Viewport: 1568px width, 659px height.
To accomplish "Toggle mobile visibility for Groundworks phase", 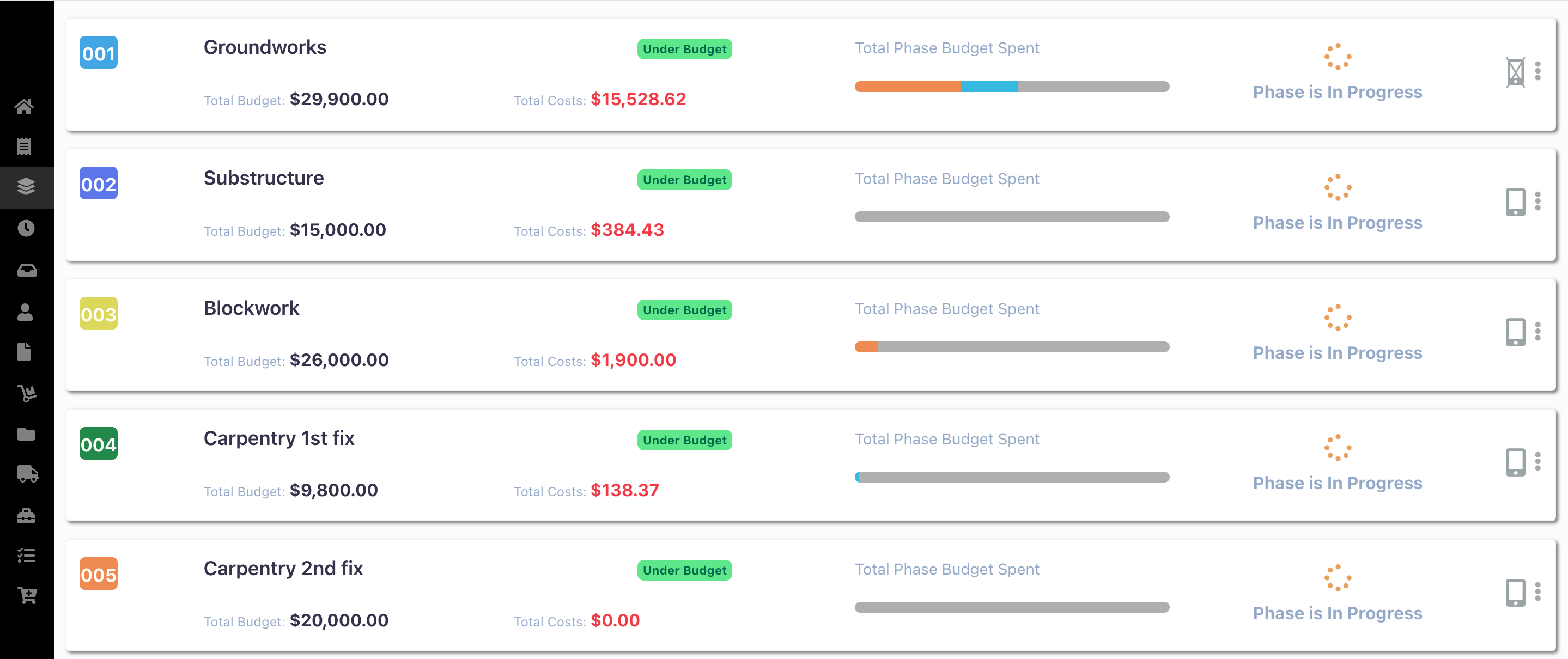I will coord(1515,72).
